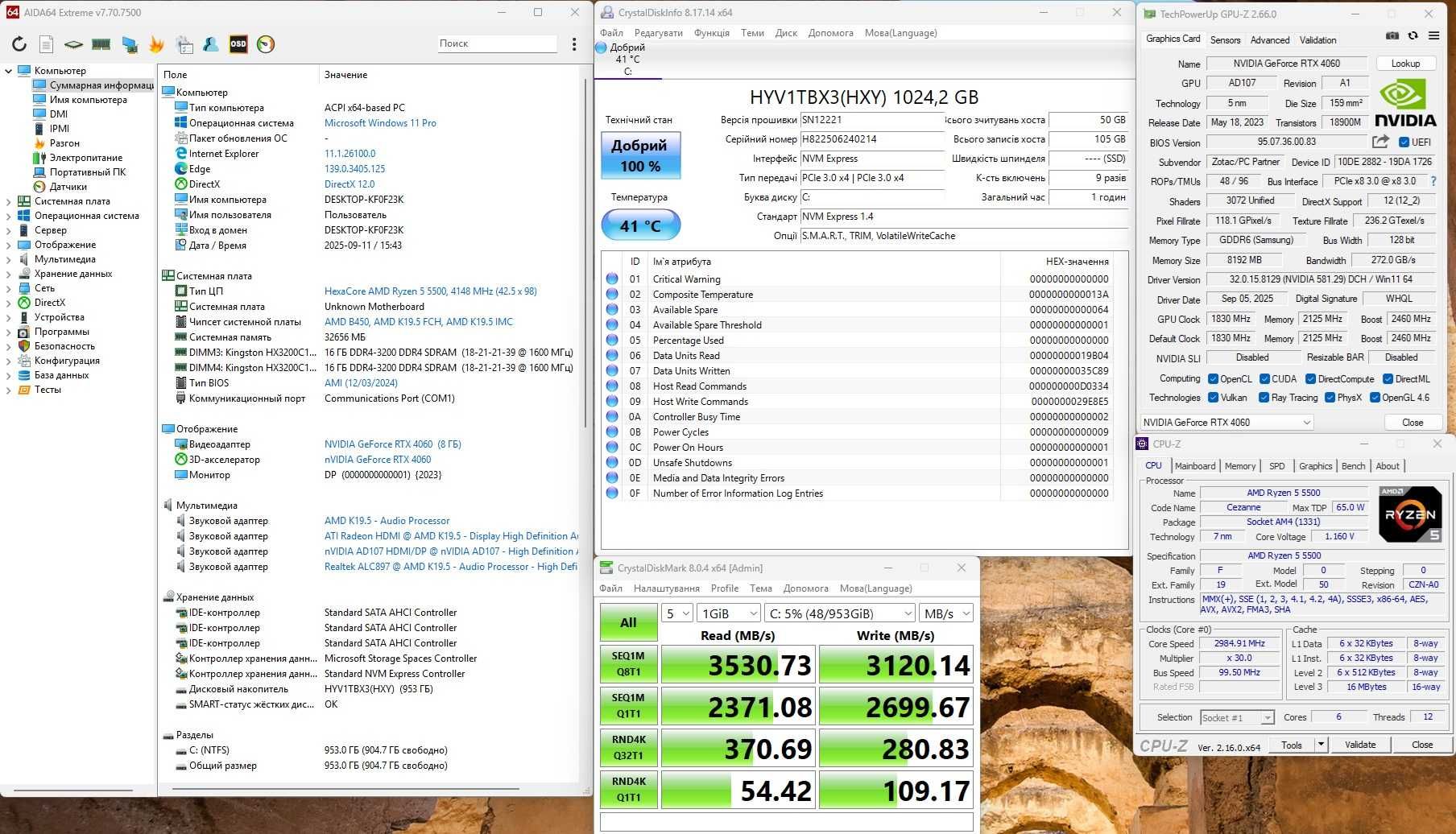
Task: Select the Разгон overclock item in tree
Action: pyautogui.click(x=64, y=143)
